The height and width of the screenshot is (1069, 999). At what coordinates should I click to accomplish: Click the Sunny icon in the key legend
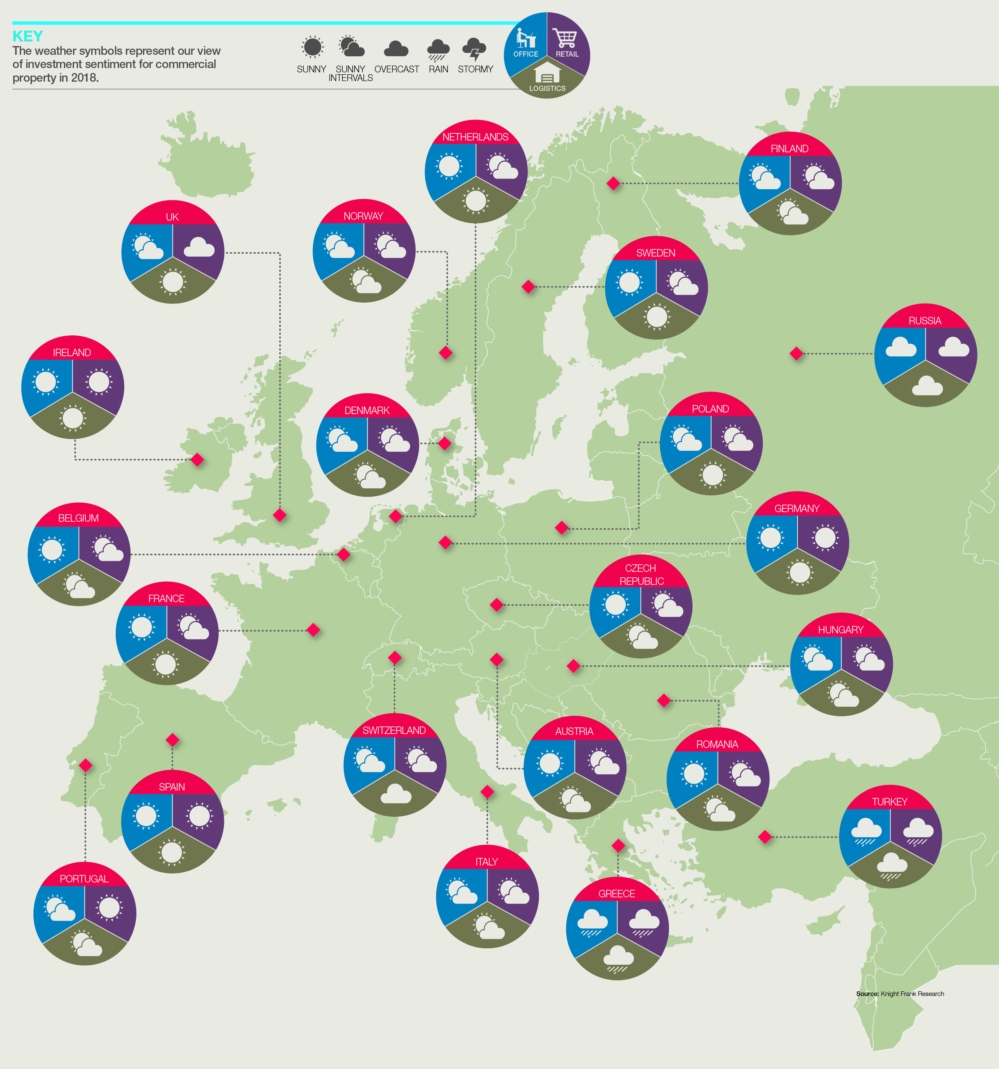click(312, 47)
